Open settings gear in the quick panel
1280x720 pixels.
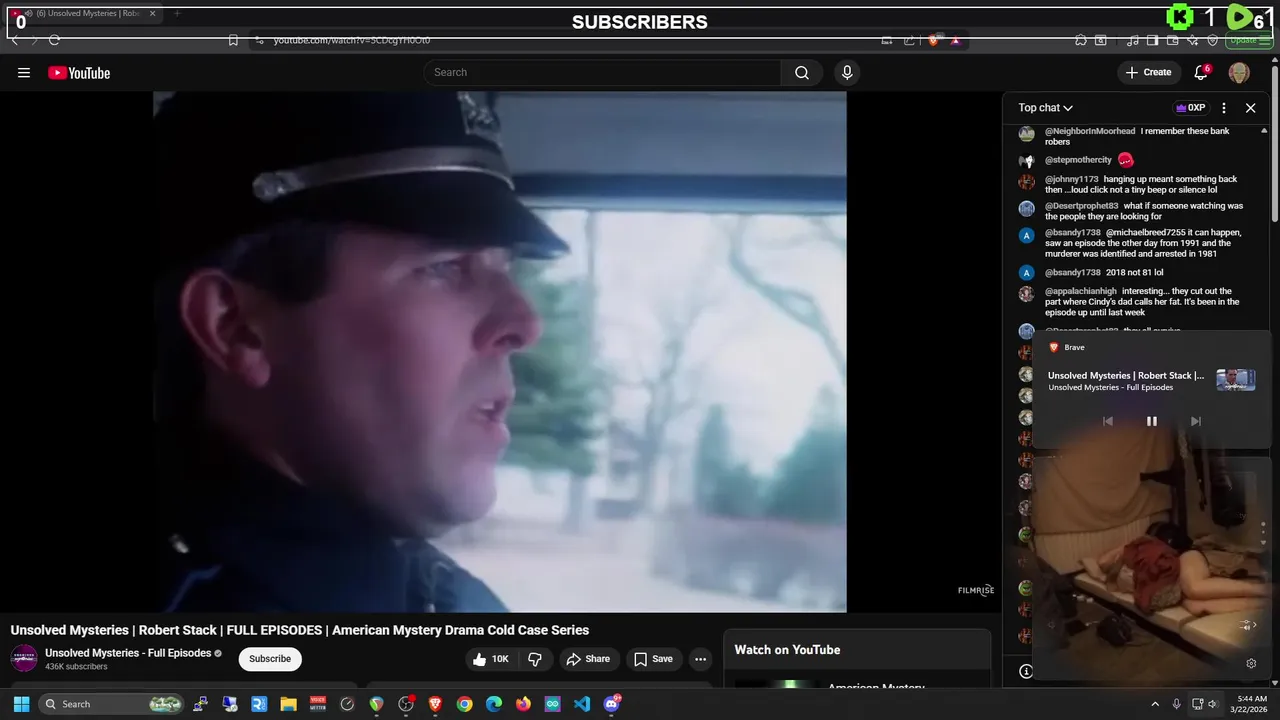click(1251, 663)
